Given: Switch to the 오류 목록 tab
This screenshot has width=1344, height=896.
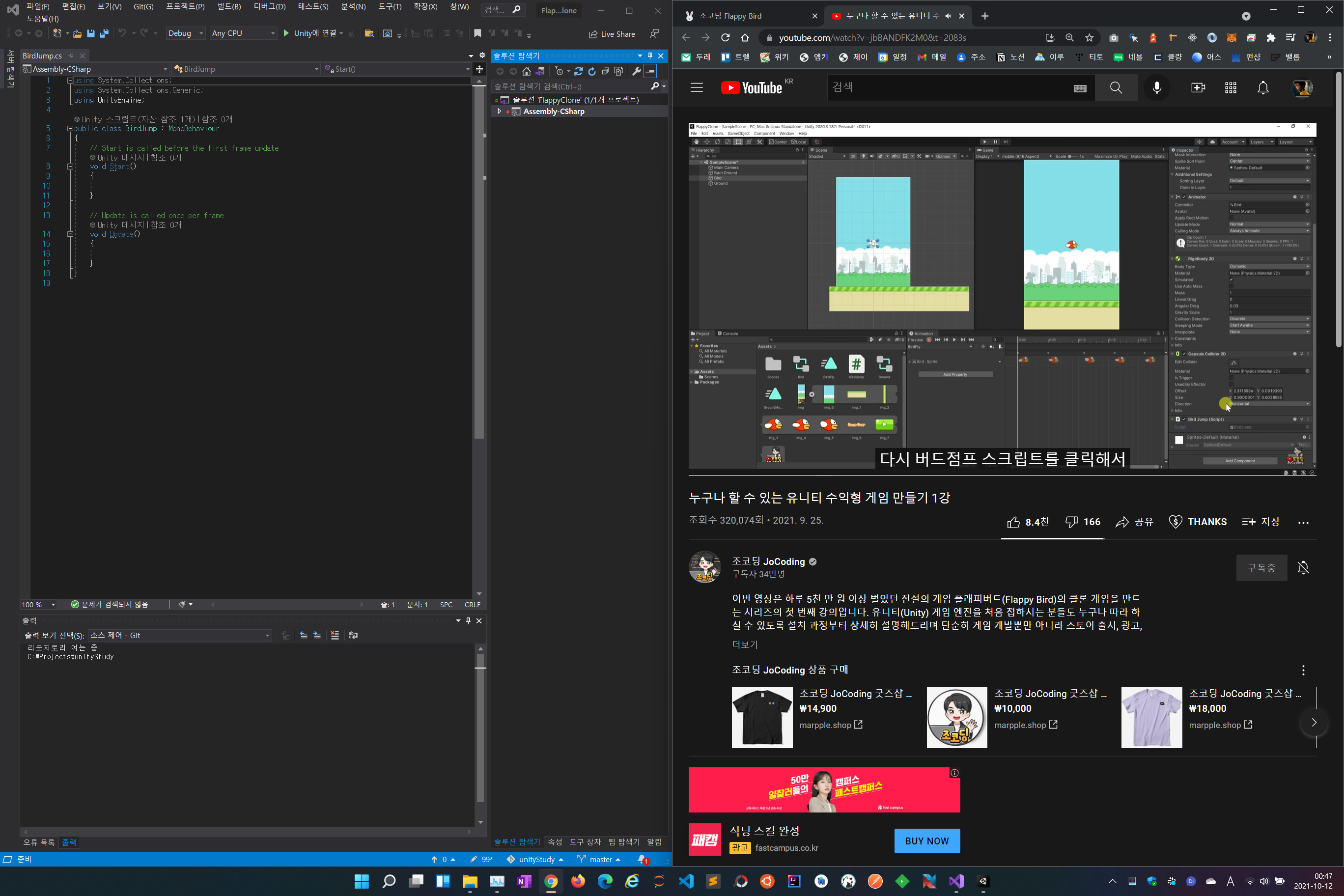Looking at the screenshot, I should click(x=38, y=842).
